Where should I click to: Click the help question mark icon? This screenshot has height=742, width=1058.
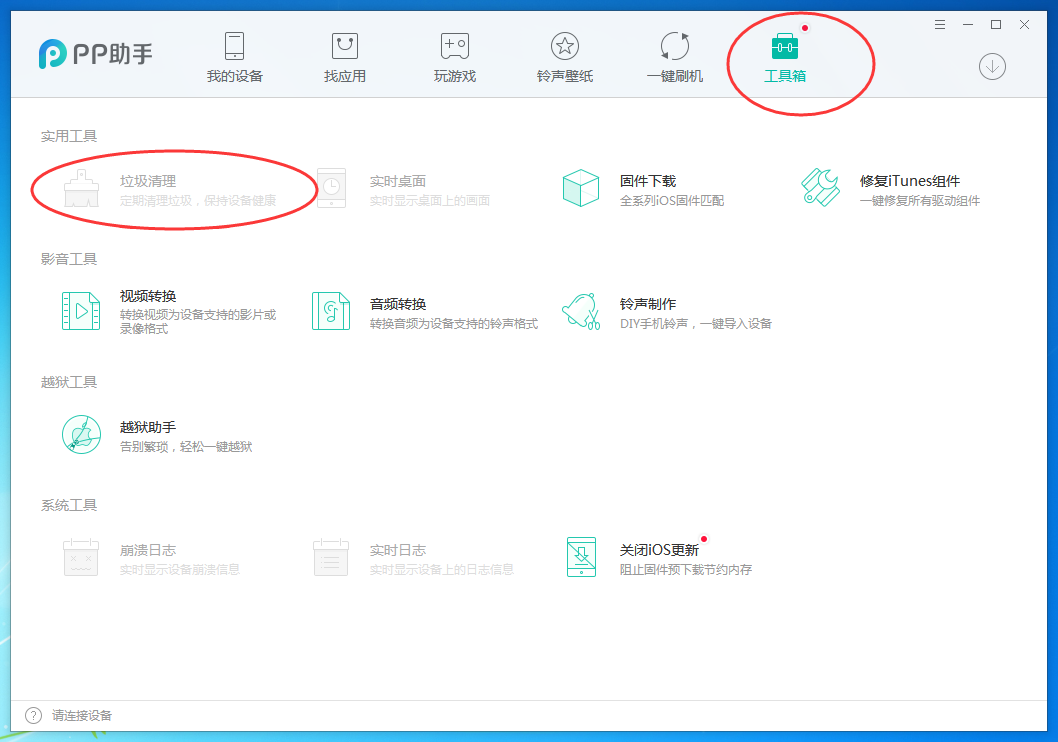(31, 715)
